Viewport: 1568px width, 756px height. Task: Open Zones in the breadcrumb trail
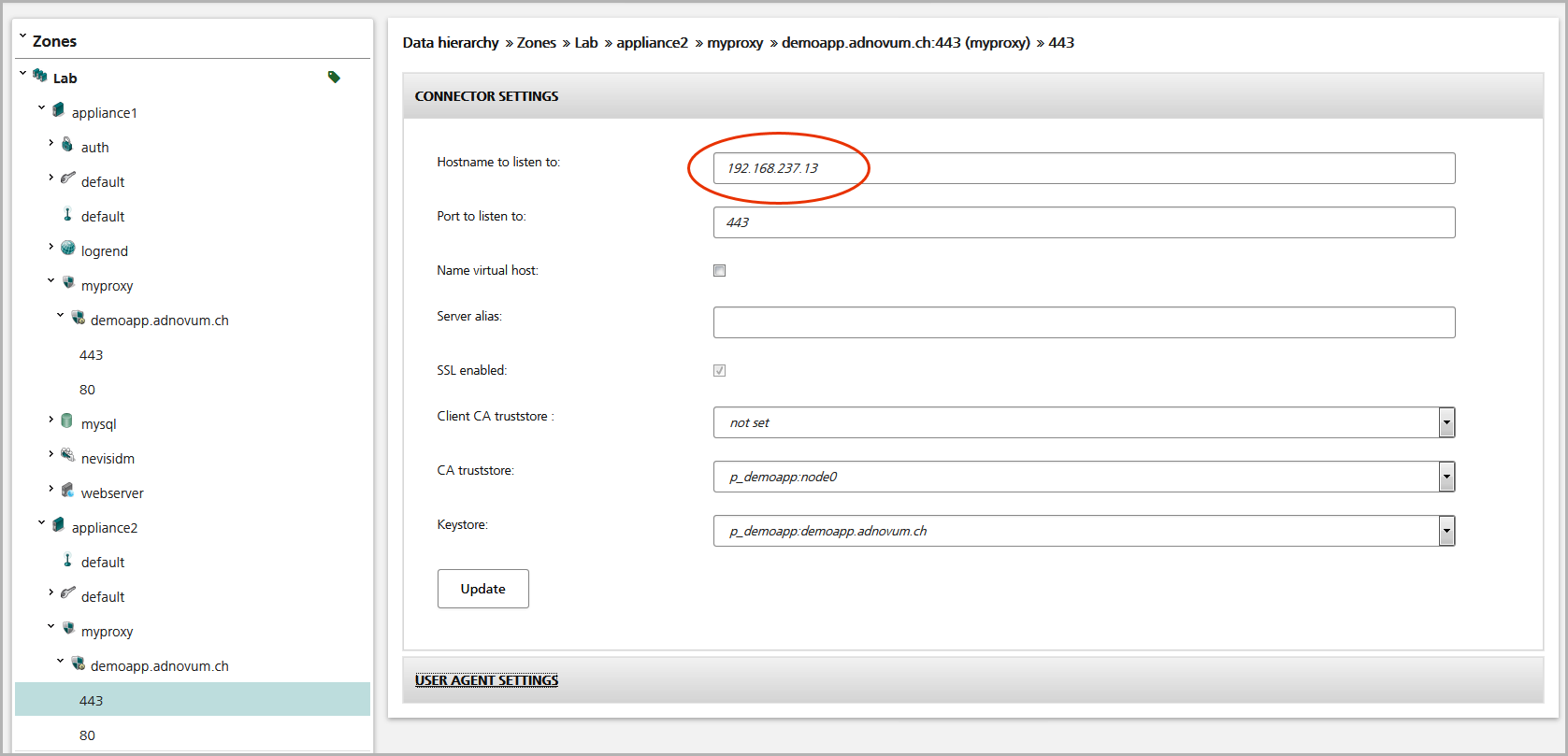tap(537, 43)
